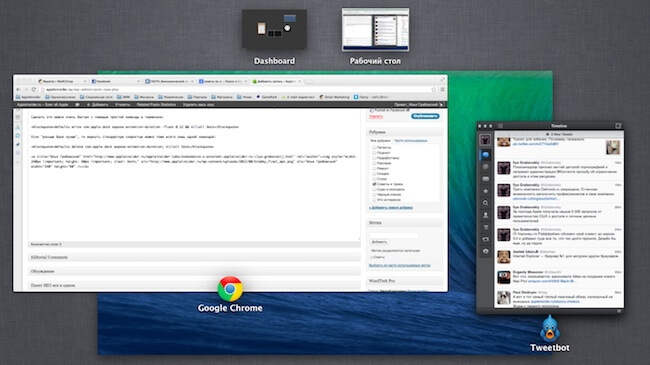
Task: Collapse the Метки panel header
Action: pyautogui.click(x=405, y=223)
